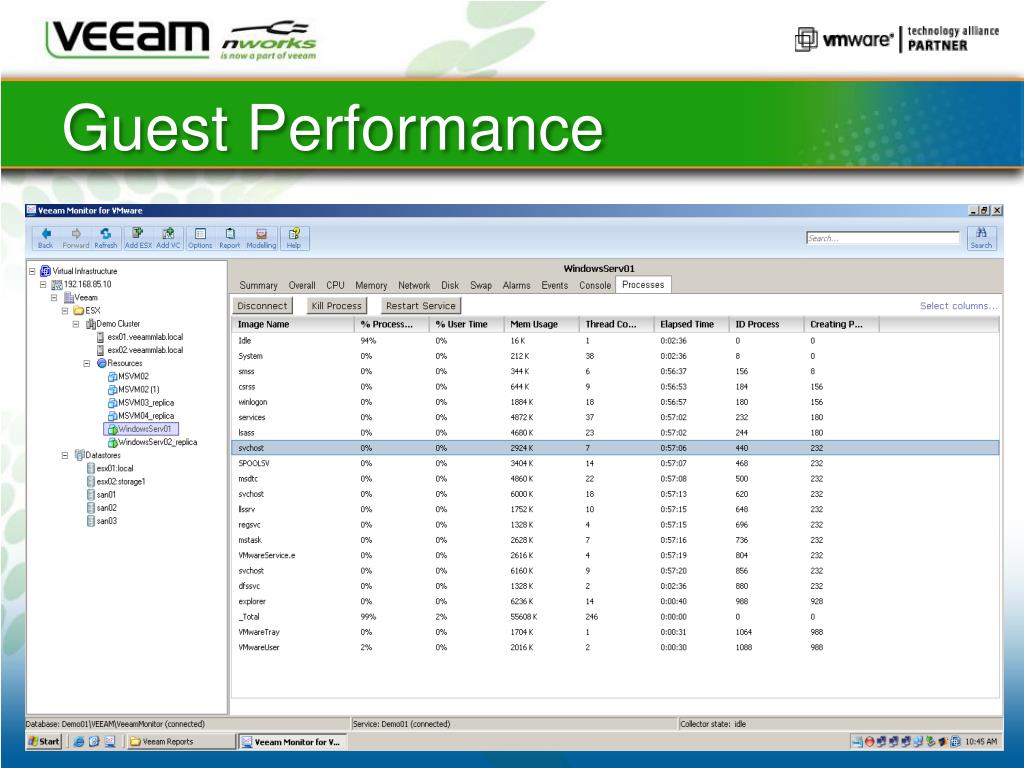Select the winlogon process row
The height and width of the screenshot is (768, 1024).
pos(615,402)
